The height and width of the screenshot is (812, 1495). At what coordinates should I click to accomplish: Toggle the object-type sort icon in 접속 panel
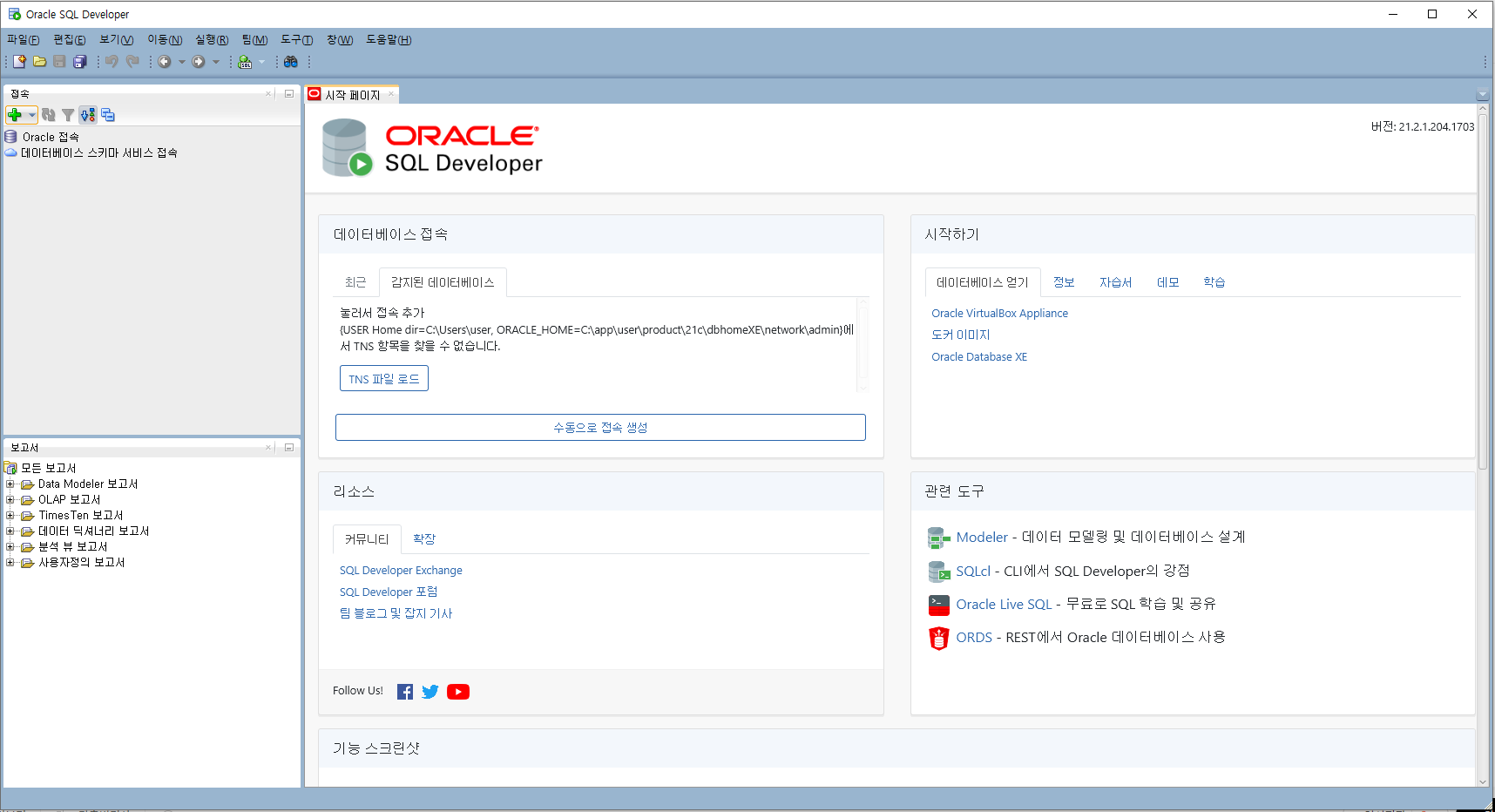click(x=88, y=115)
